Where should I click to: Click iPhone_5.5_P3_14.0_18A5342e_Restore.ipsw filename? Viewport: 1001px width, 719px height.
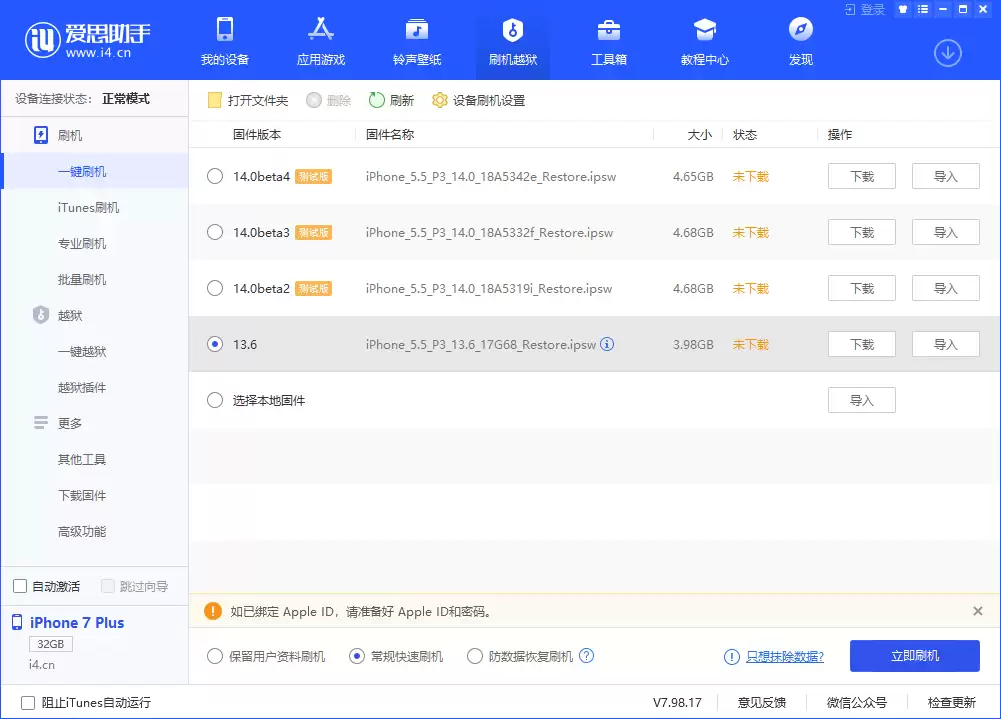tap(490, 177)
